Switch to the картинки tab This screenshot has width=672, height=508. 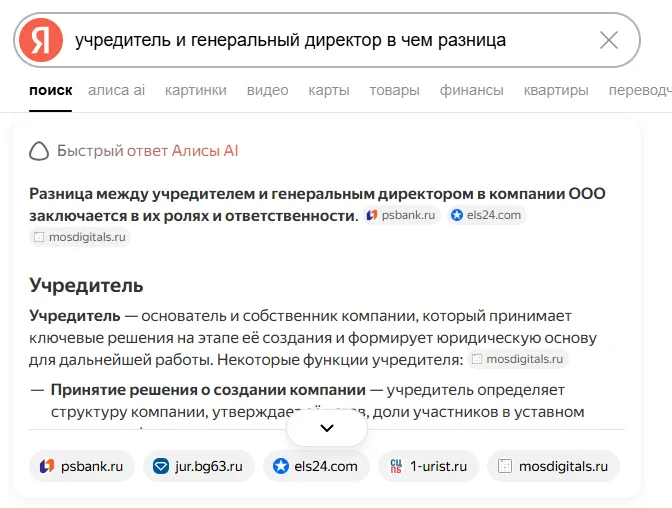point(195,90)
